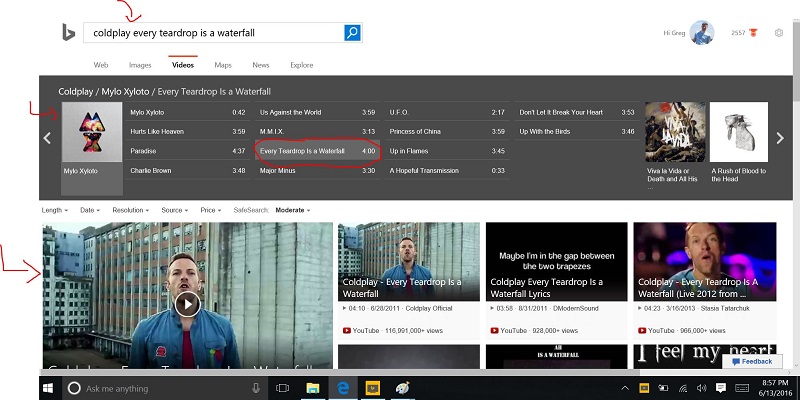Switch to the Maps tab
This screenshot has height=400, width=800.
tap(223, 65)
